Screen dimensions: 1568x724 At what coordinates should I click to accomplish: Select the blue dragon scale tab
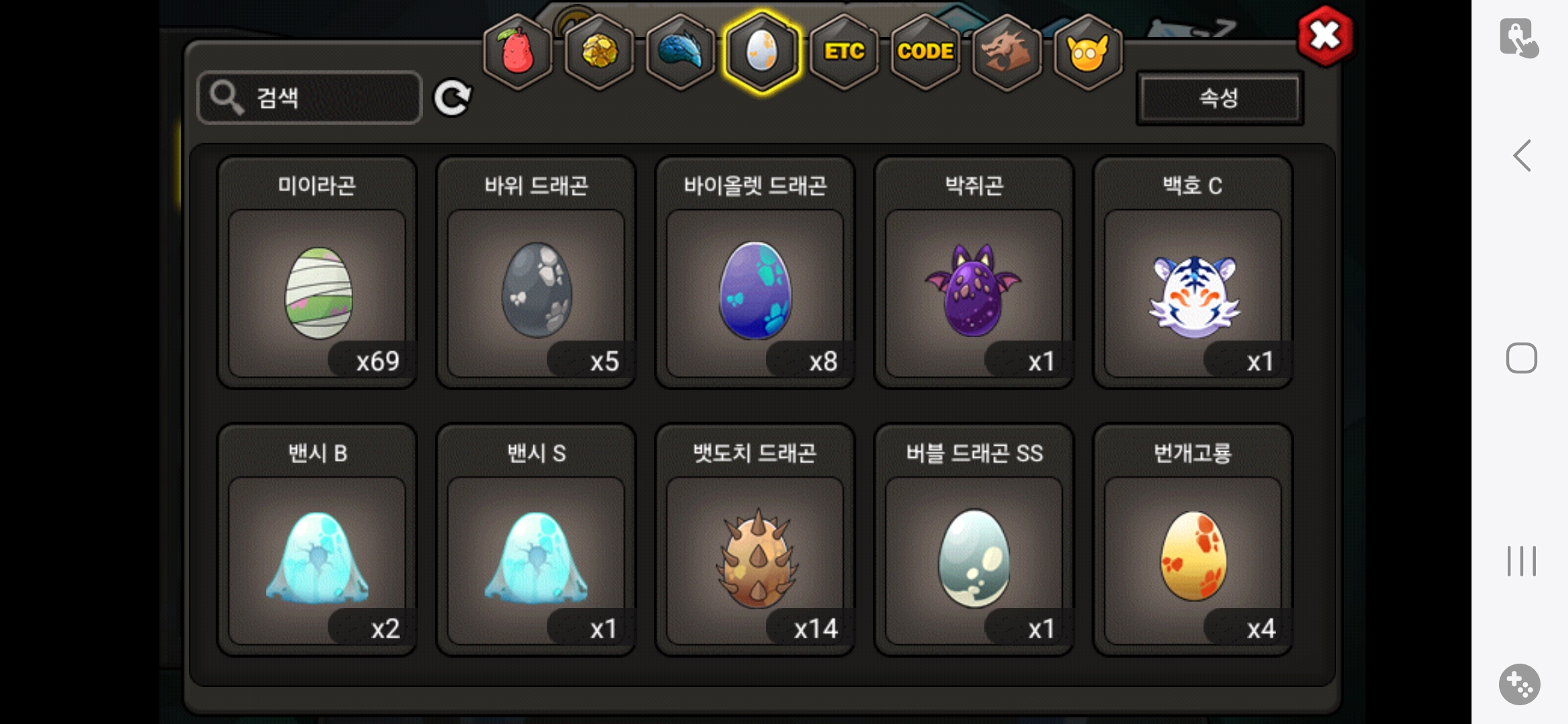tap(680, 52)
